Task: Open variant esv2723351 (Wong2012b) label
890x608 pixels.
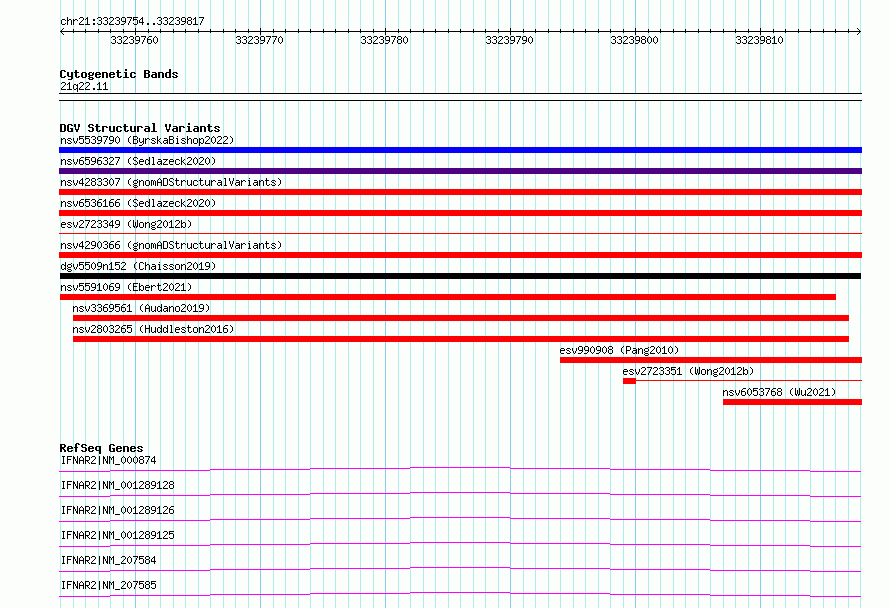Action: 689,371
